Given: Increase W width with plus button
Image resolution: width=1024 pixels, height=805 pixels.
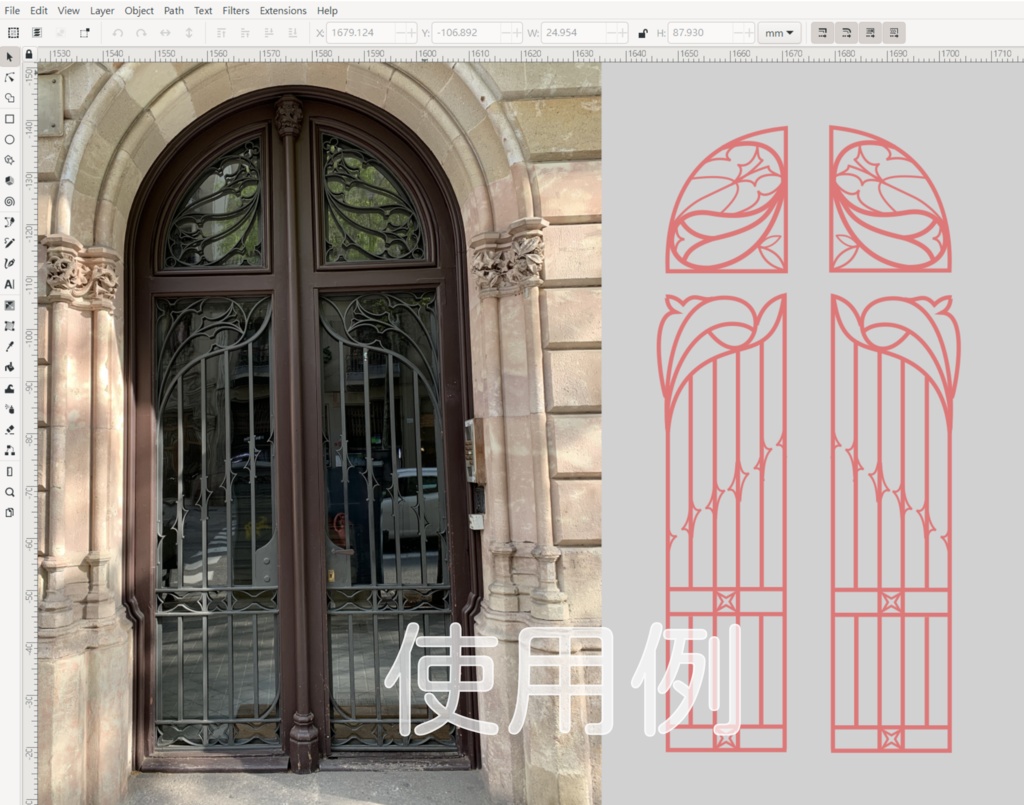Looking at the screenshot, I should [622, 33].
